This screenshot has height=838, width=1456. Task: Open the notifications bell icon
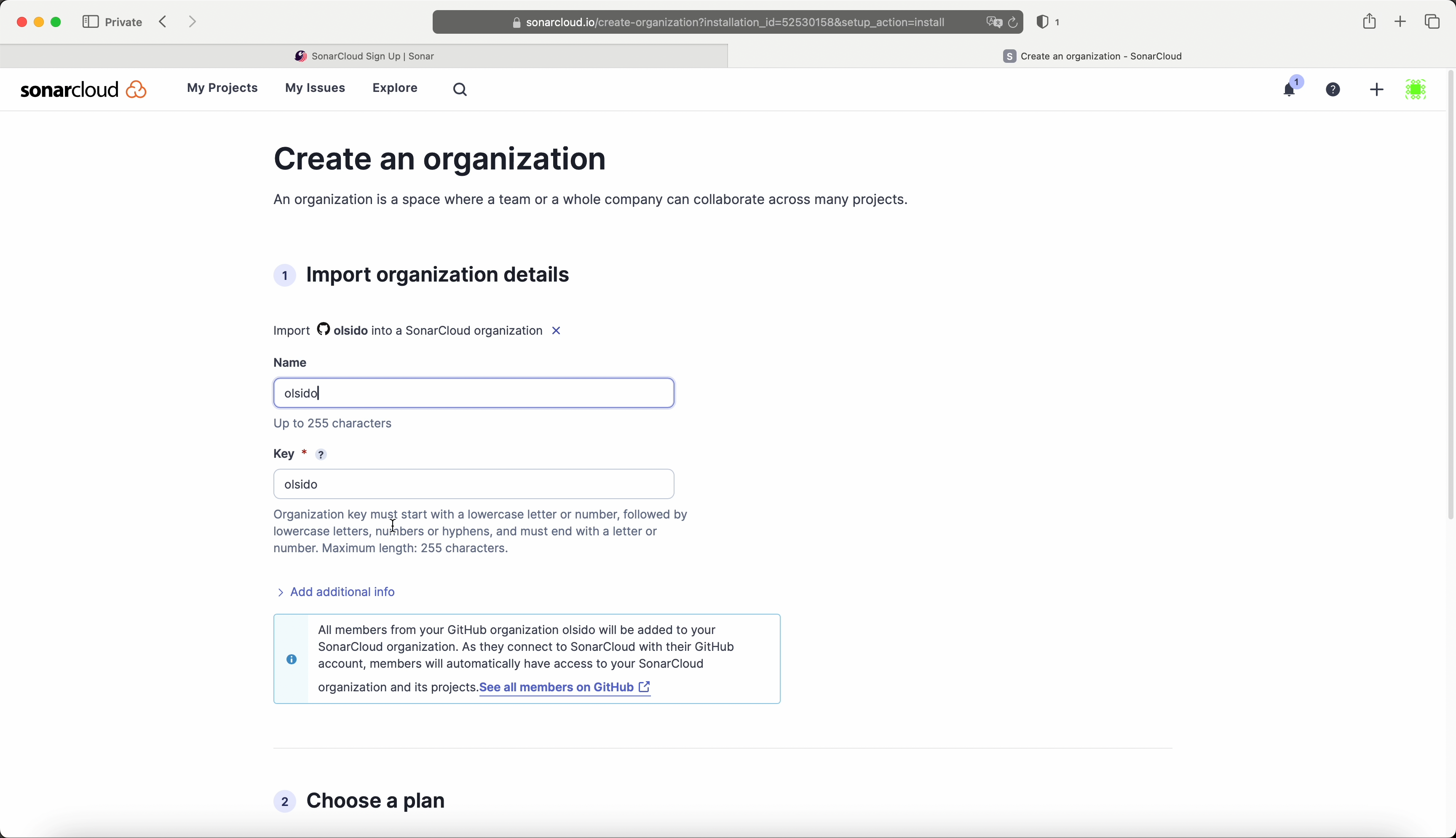click(x=1289, y=90)
